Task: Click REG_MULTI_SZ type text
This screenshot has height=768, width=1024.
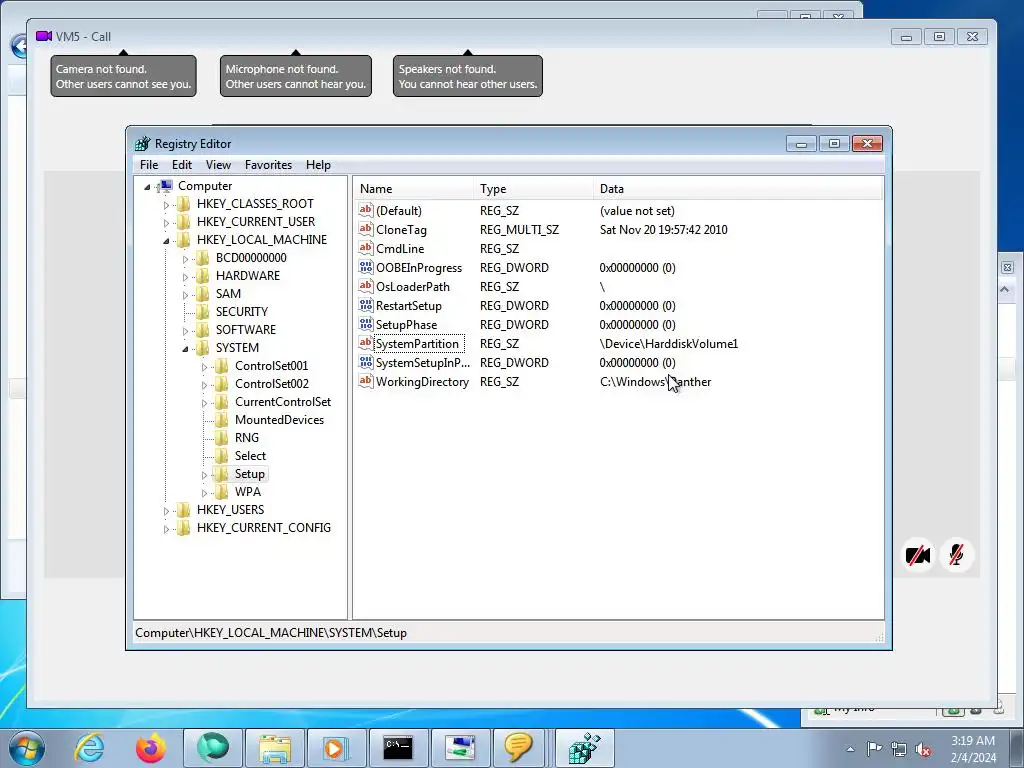Action: (519, 230)
